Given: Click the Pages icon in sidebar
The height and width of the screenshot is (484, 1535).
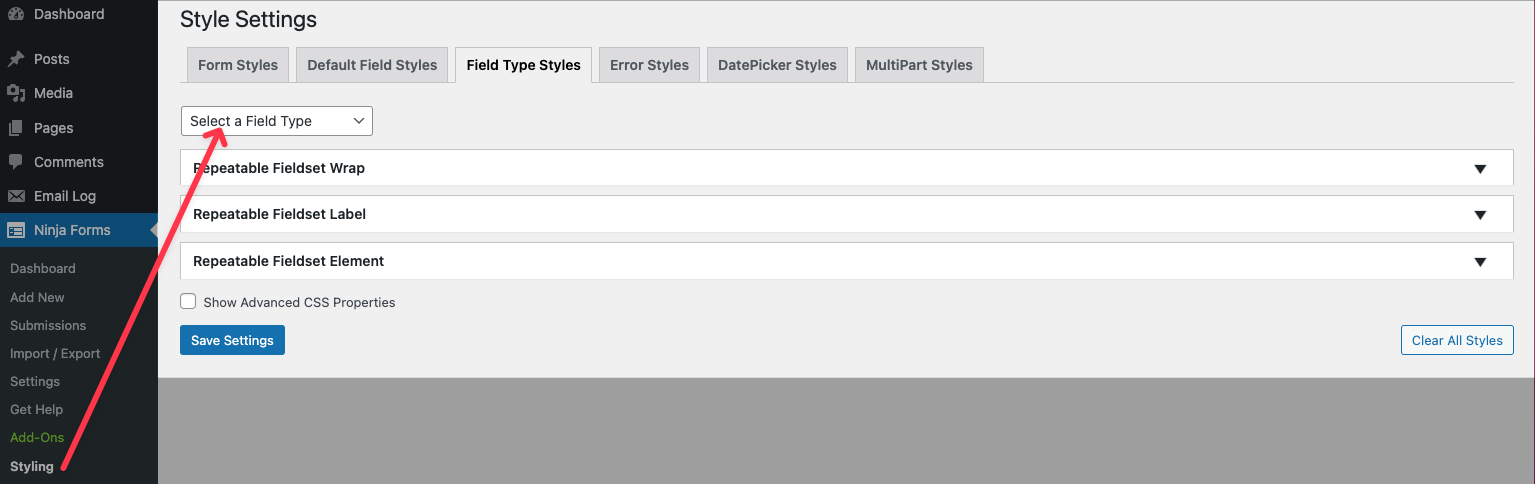Looking at the screenshot, I should pos(16,128).
